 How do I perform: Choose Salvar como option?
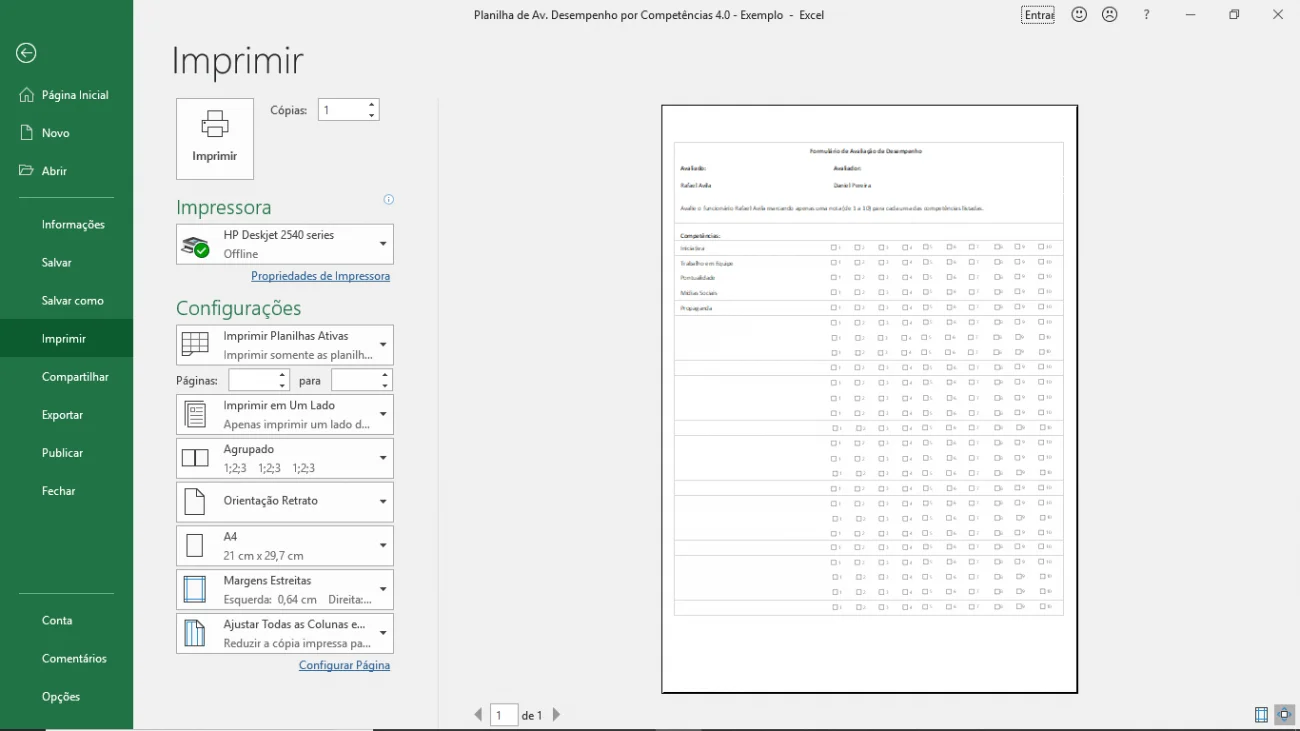click(66, 301)
